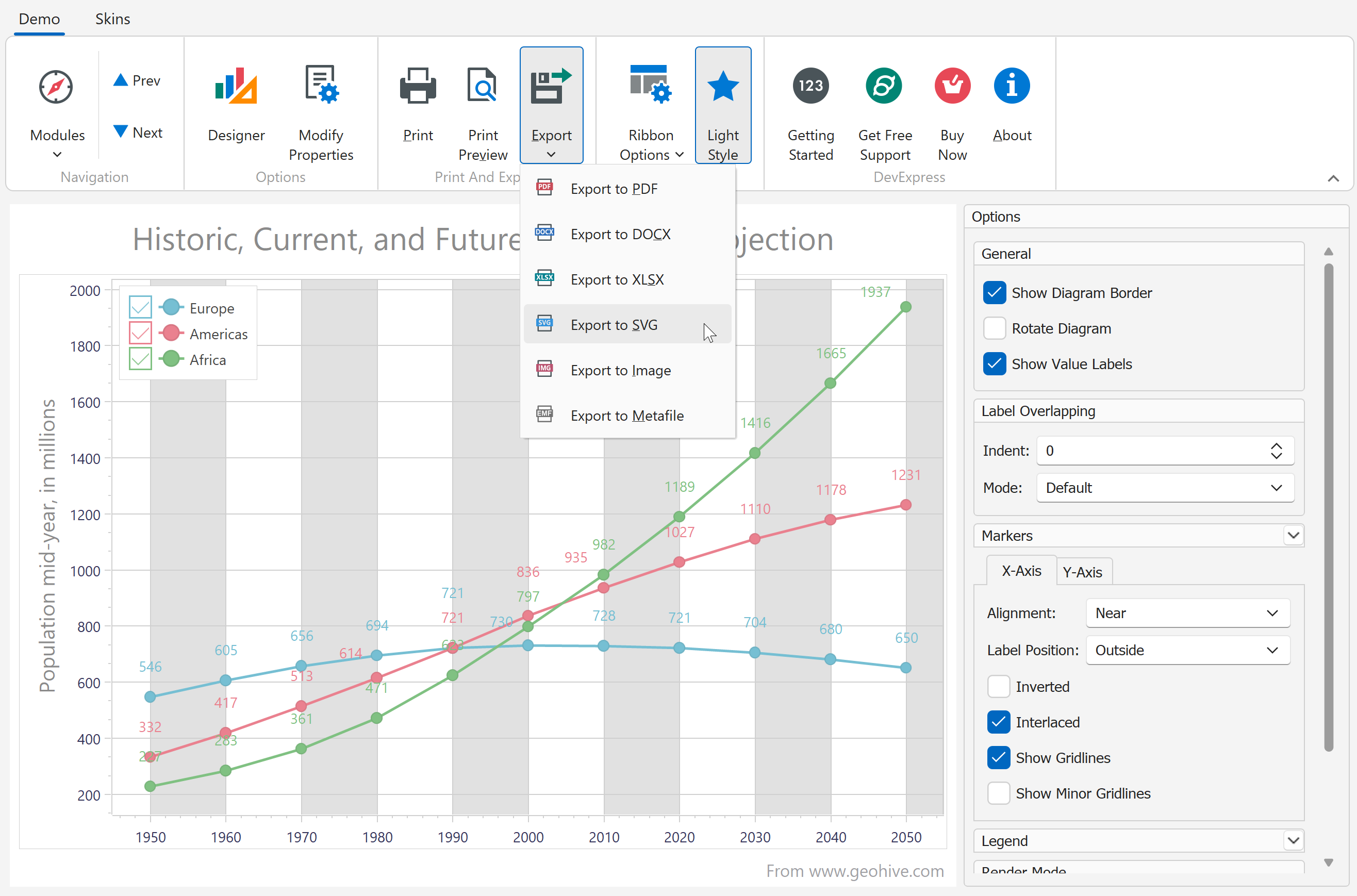Image resolution: width=1357 pixels, height=896 pixels.
Task: Switch to the Y-Axis tab
Action: click(1082, 572)
